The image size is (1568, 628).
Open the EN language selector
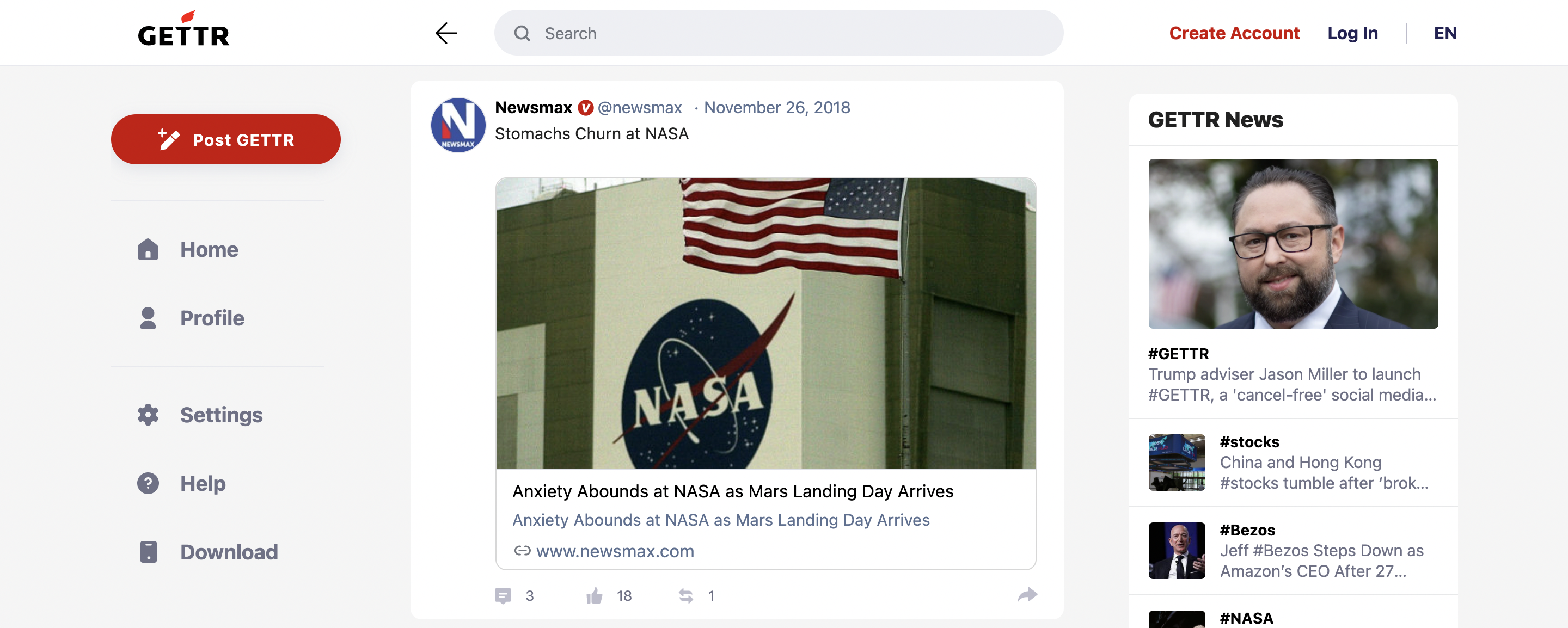1445,33
